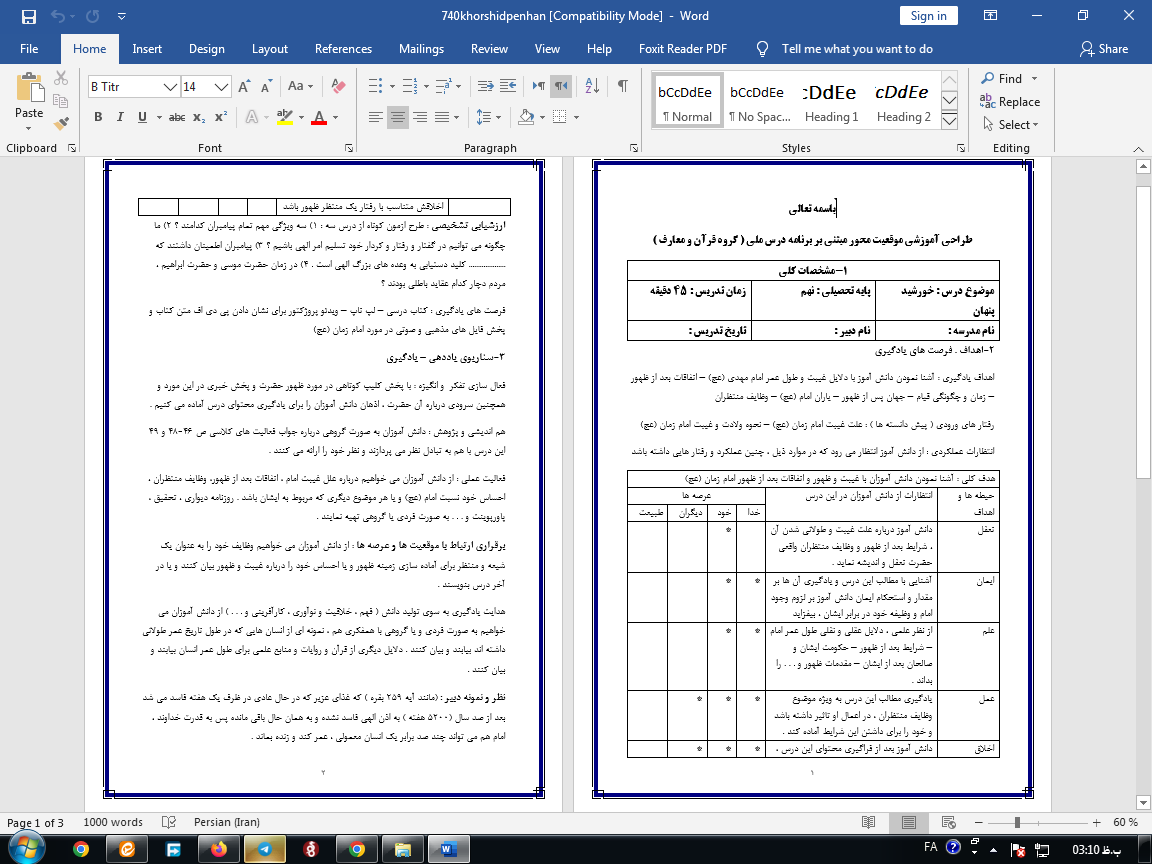Screen dimensions: 1152x864
Task: Open Firefox from the Windows taskbar
Action: click(218, 849)
